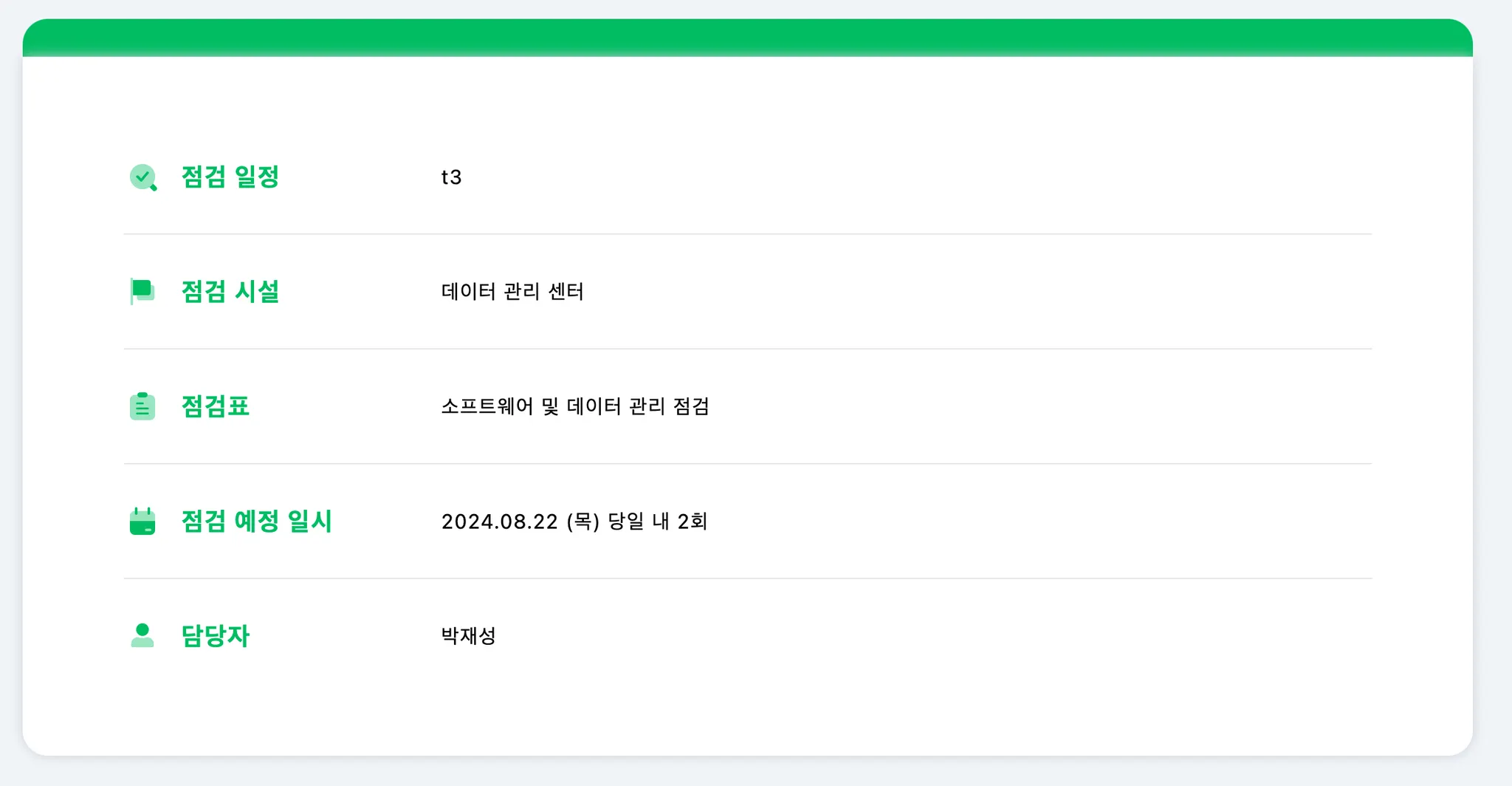
Task: Click the clipboard icon beside 점검표
Action: 142,406
